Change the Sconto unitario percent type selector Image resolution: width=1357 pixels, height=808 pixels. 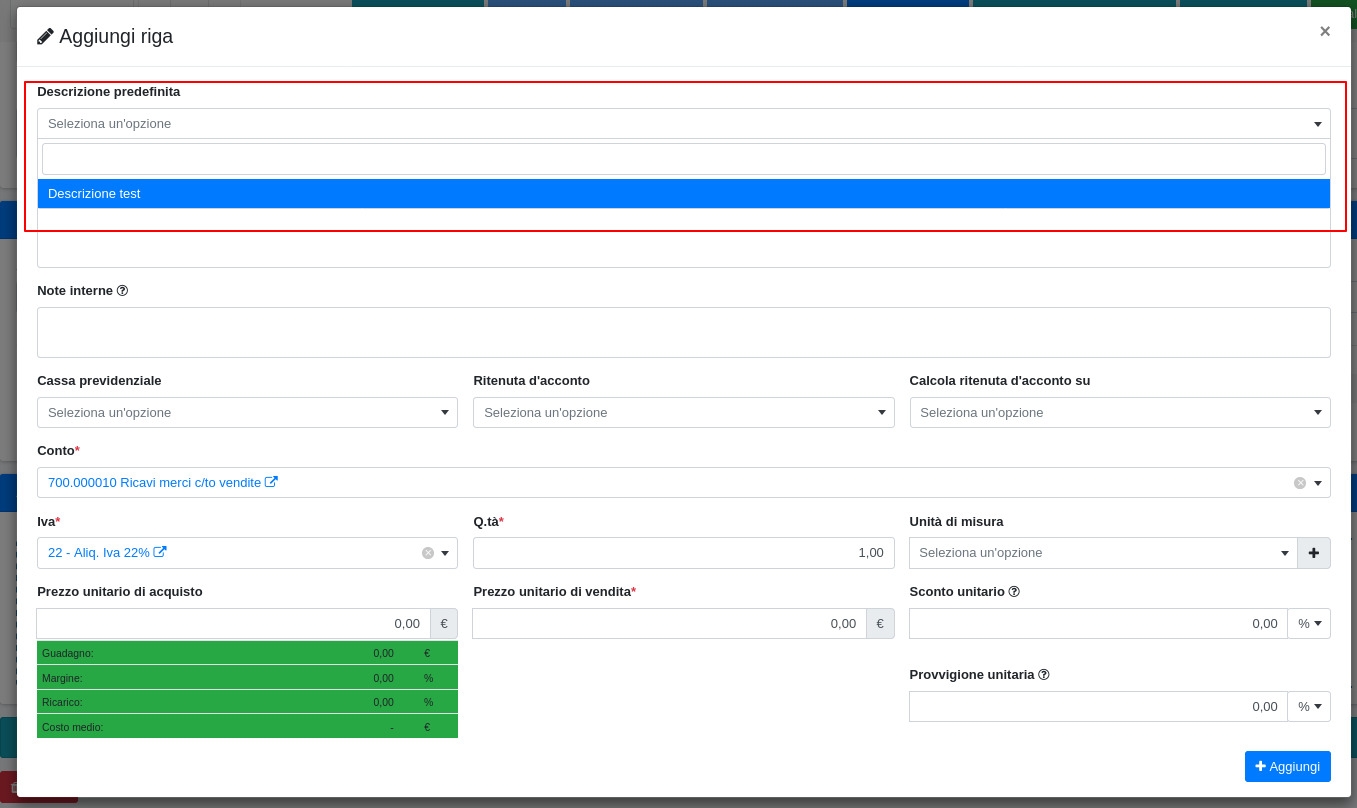coord(1308,624)
